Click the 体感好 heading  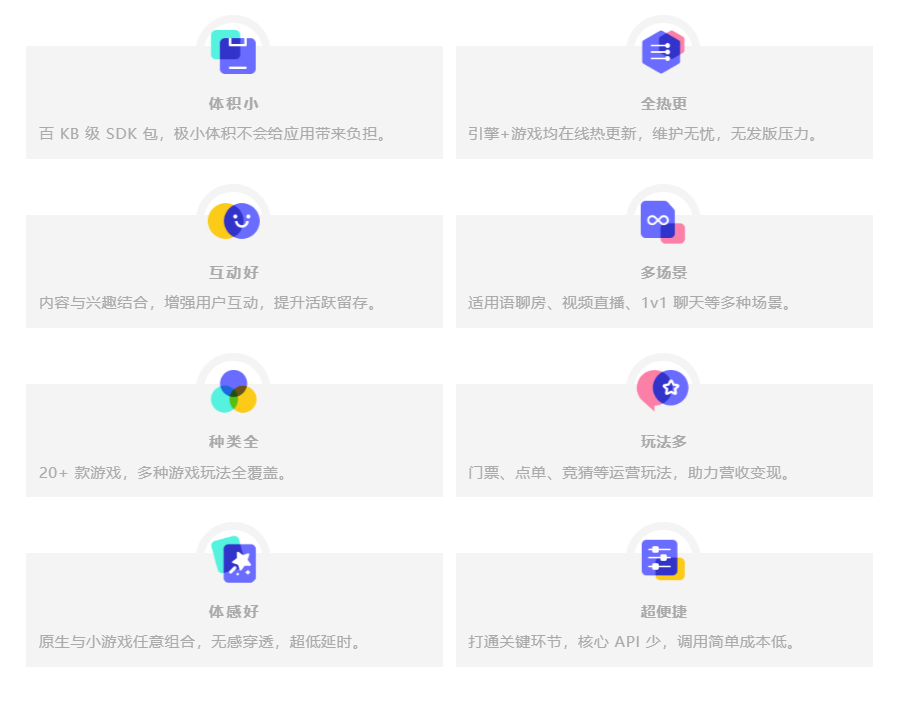pos(234,612)
